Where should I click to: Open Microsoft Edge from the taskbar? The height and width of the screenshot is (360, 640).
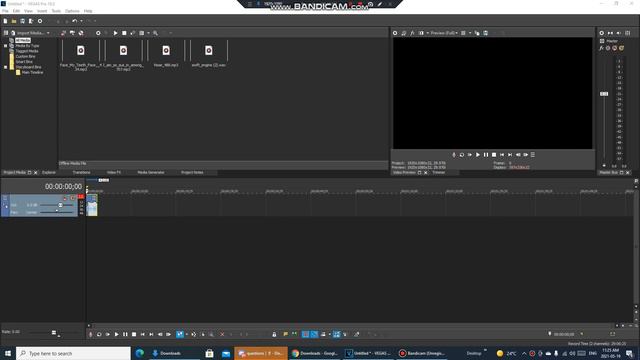tap(140, 353)
